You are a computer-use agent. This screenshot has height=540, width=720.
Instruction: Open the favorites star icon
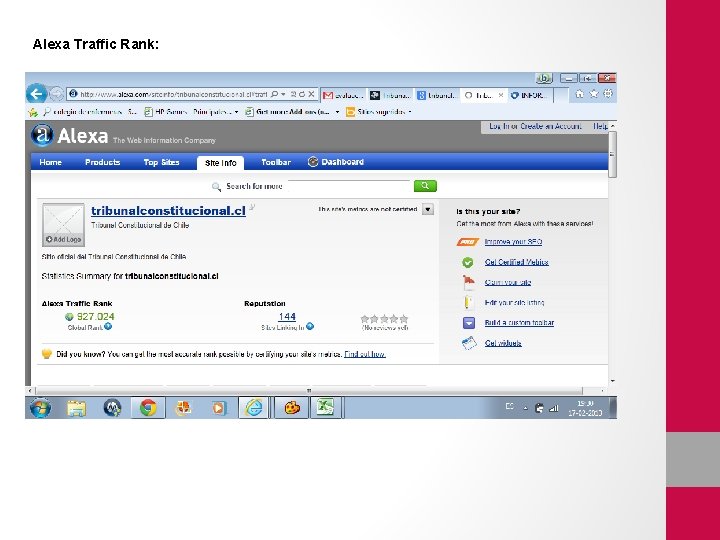point(594,94)
